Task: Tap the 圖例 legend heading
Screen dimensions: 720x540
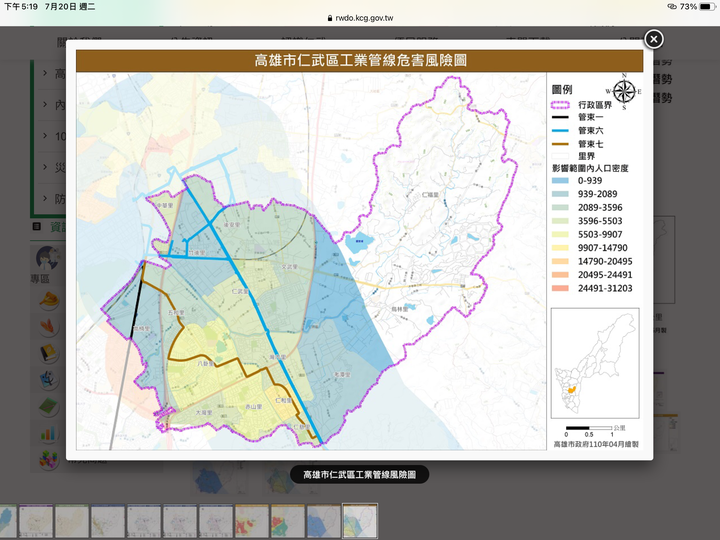Action: [562, 90]
